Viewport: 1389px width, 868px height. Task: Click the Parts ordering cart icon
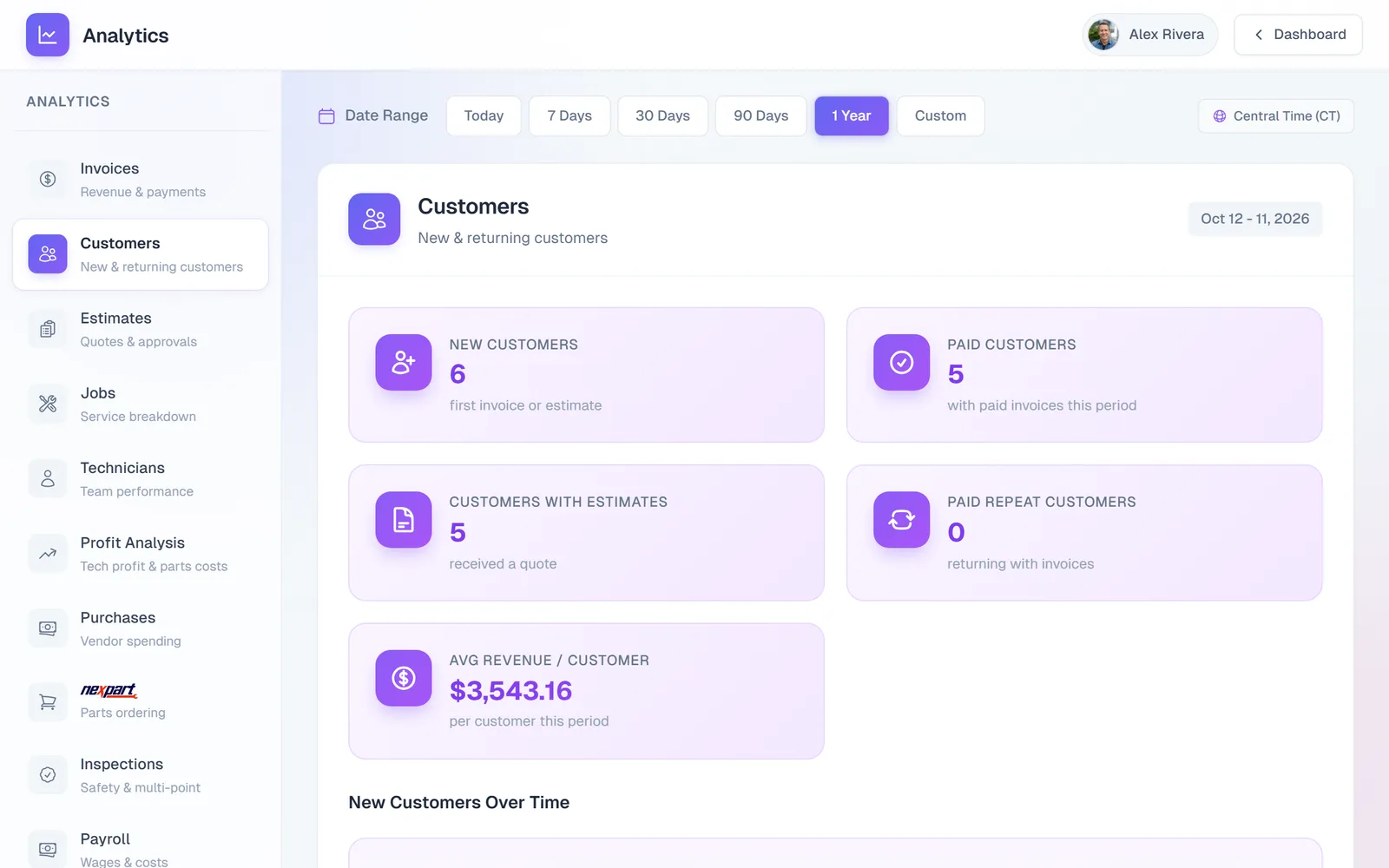point(48,701)
